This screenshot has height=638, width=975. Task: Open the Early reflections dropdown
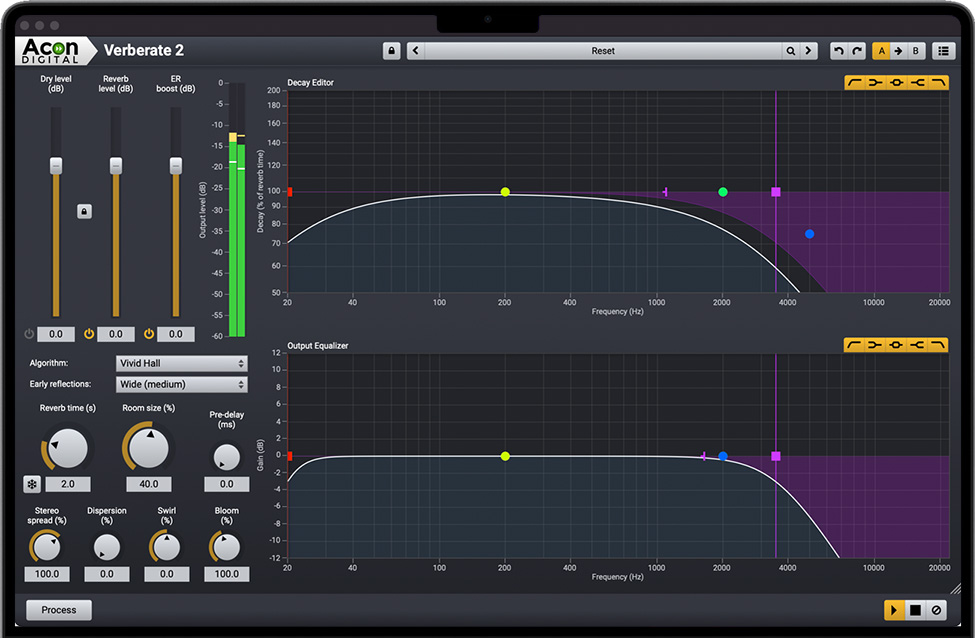(x=181, y=384)
